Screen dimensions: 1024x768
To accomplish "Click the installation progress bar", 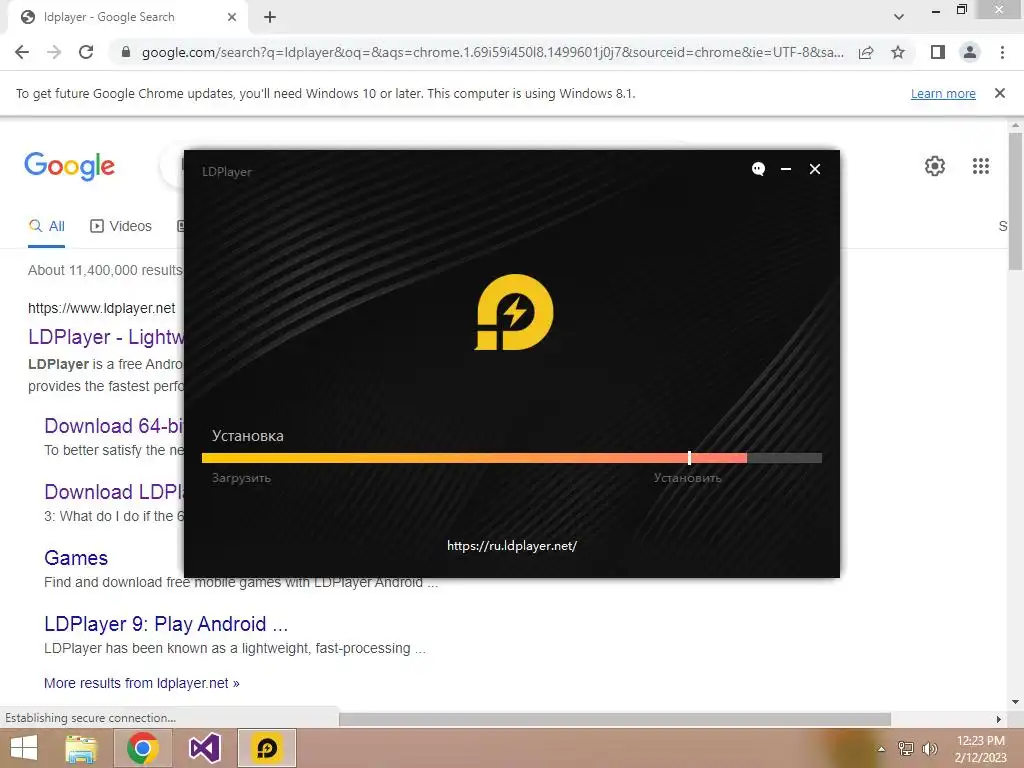I will 511,458.
